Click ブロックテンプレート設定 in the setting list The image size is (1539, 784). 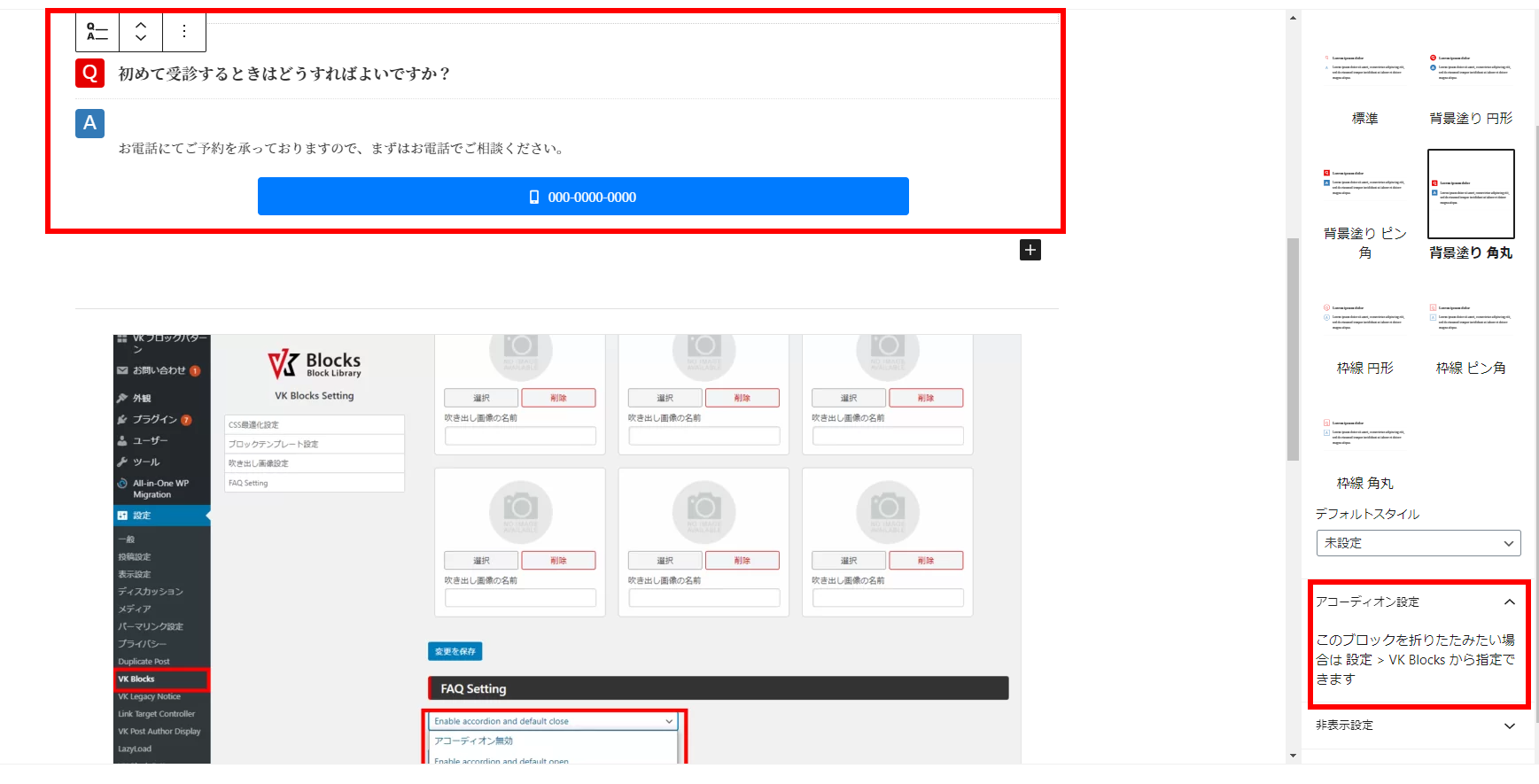point(315,444)
